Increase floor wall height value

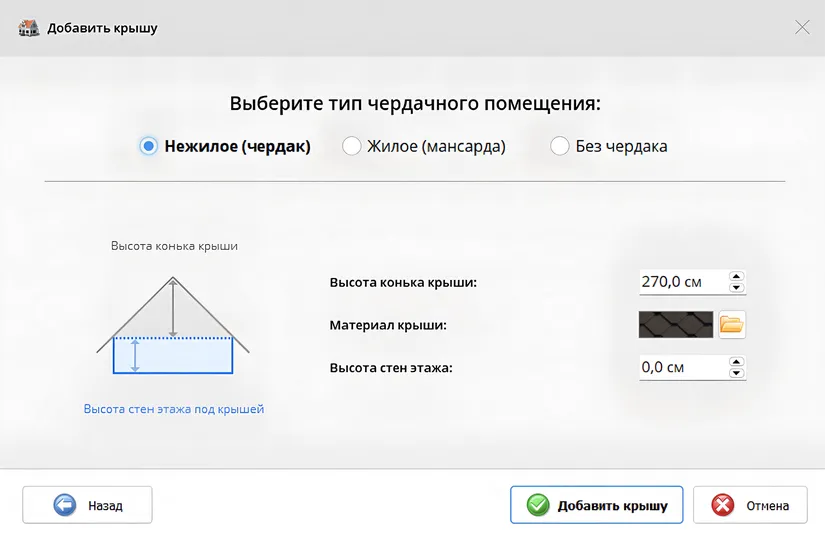click(x=737, y=361)
